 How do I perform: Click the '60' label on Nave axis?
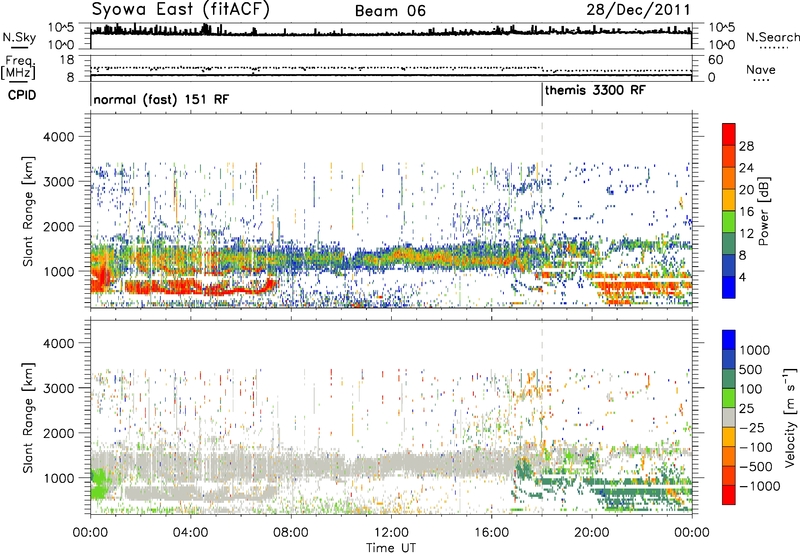(715, 60)
